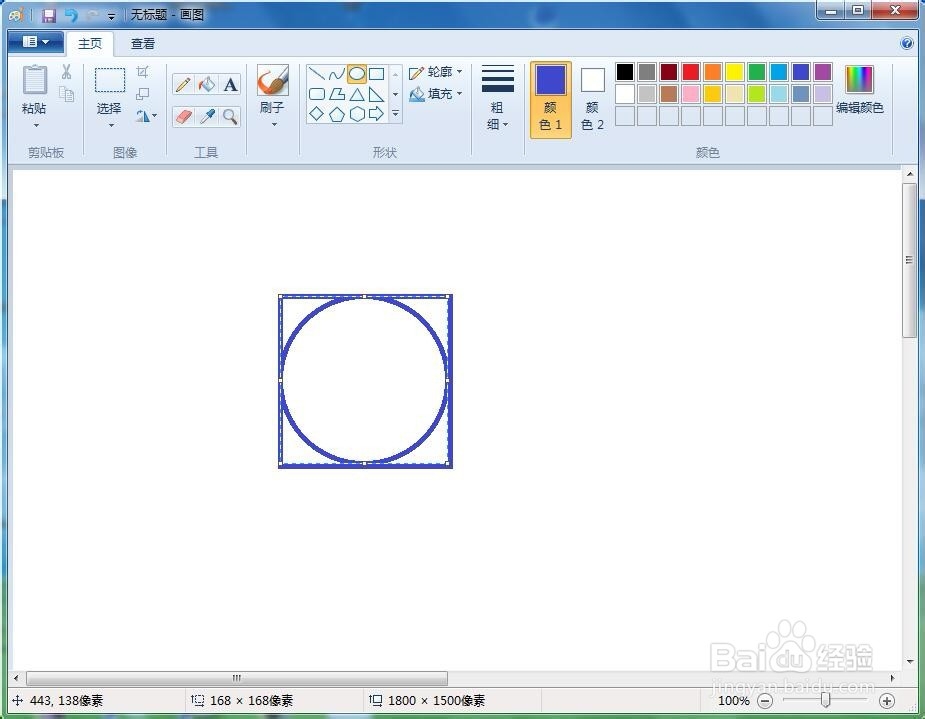Choose the Curve shape
The image size is (925, 719).
coord(337,74)
